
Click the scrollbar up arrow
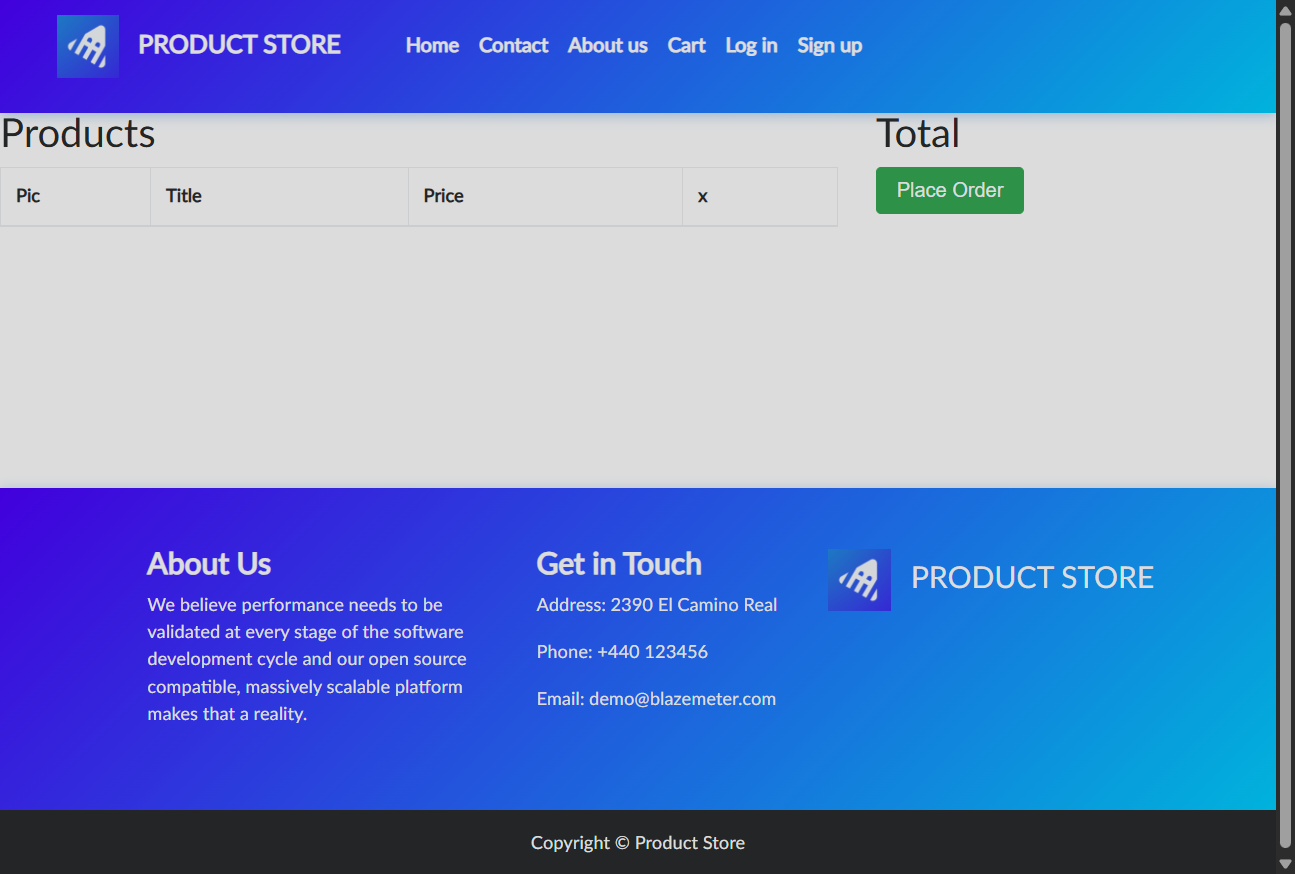coord(1285,9)
